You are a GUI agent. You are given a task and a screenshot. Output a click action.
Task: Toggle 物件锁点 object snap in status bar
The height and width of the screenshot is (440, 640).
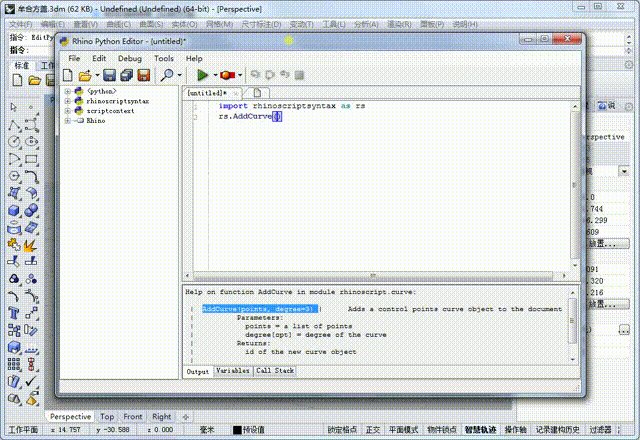[x=442, y=429]
